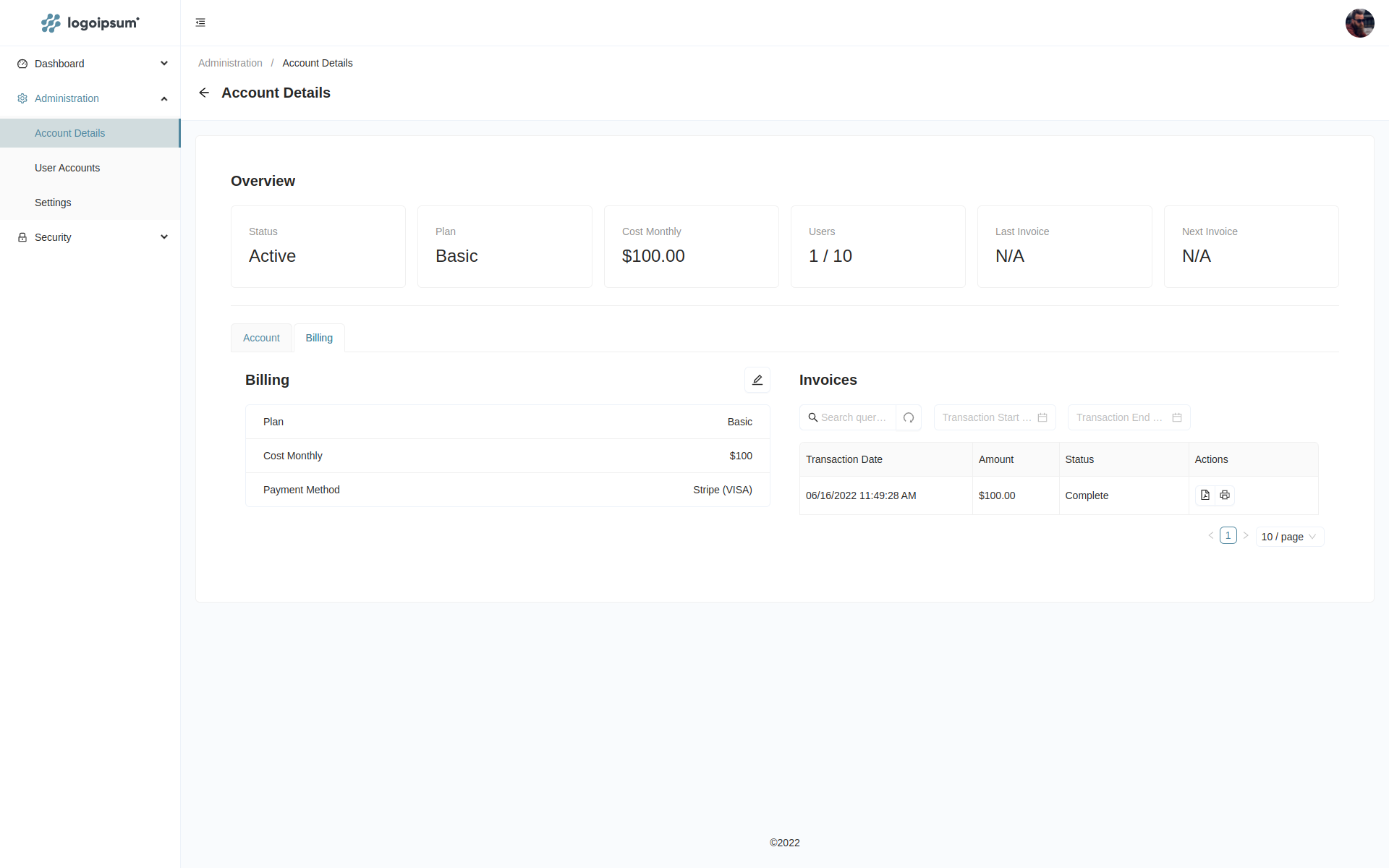Expand the Dashboard sidebar menu
The image size is (1389, 868).
[x=90, y=64]
